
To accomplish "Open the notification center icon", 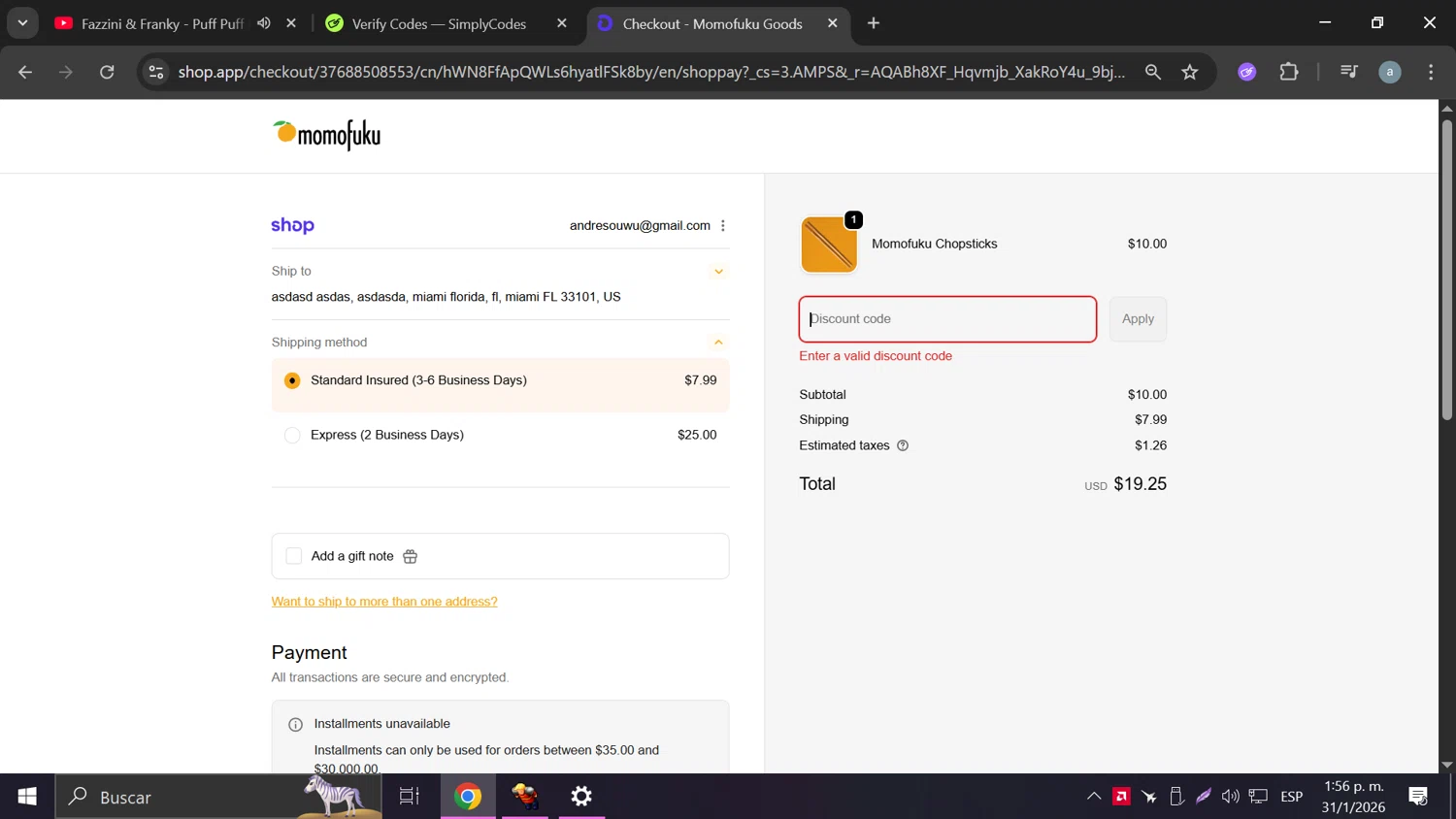I will point(1418,797).
